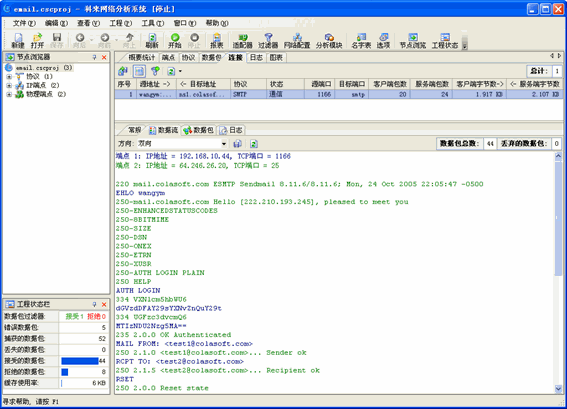Switch to the lower 日志 tab
The height and width of the screenshot is (409, 567).
tap(231, 130)
